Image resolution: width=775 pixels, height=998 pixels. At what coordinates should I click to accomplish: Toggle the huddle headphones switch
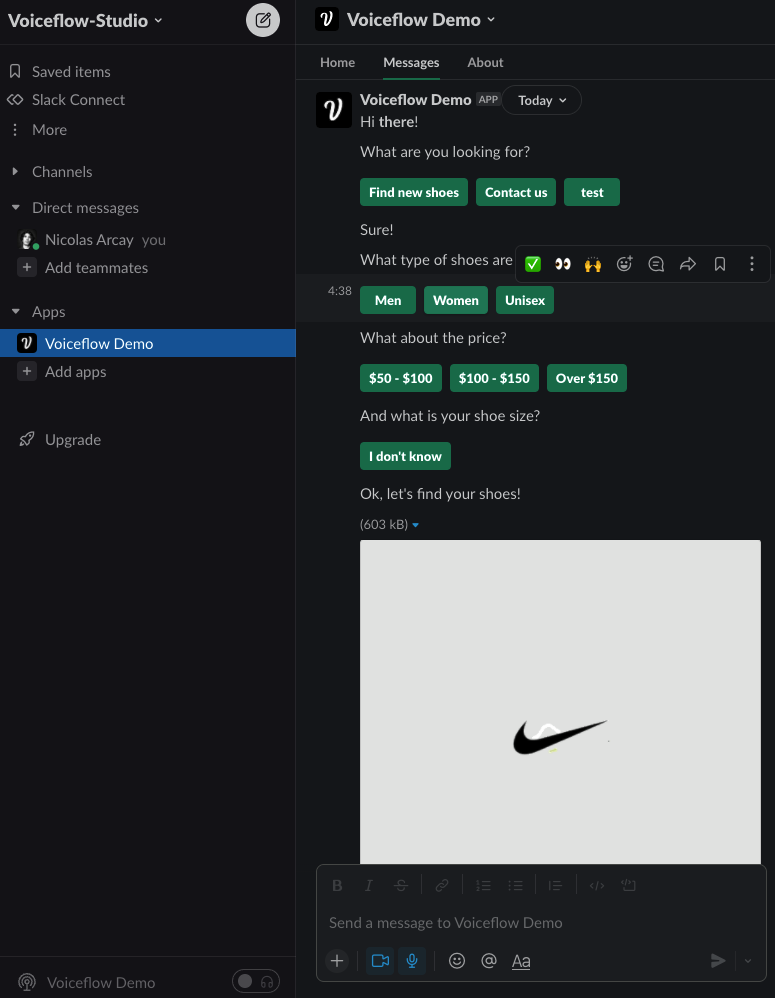256,981
